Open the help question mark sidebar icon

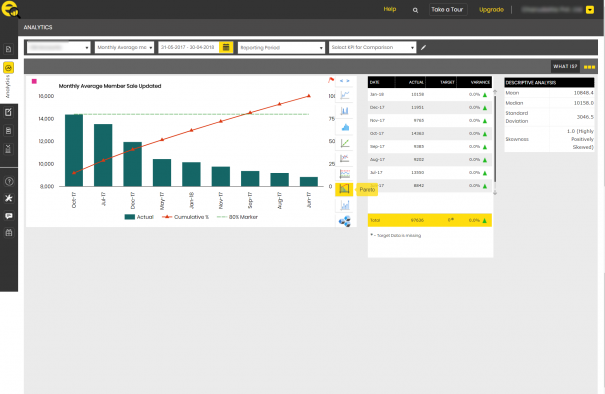pos(8,181)
